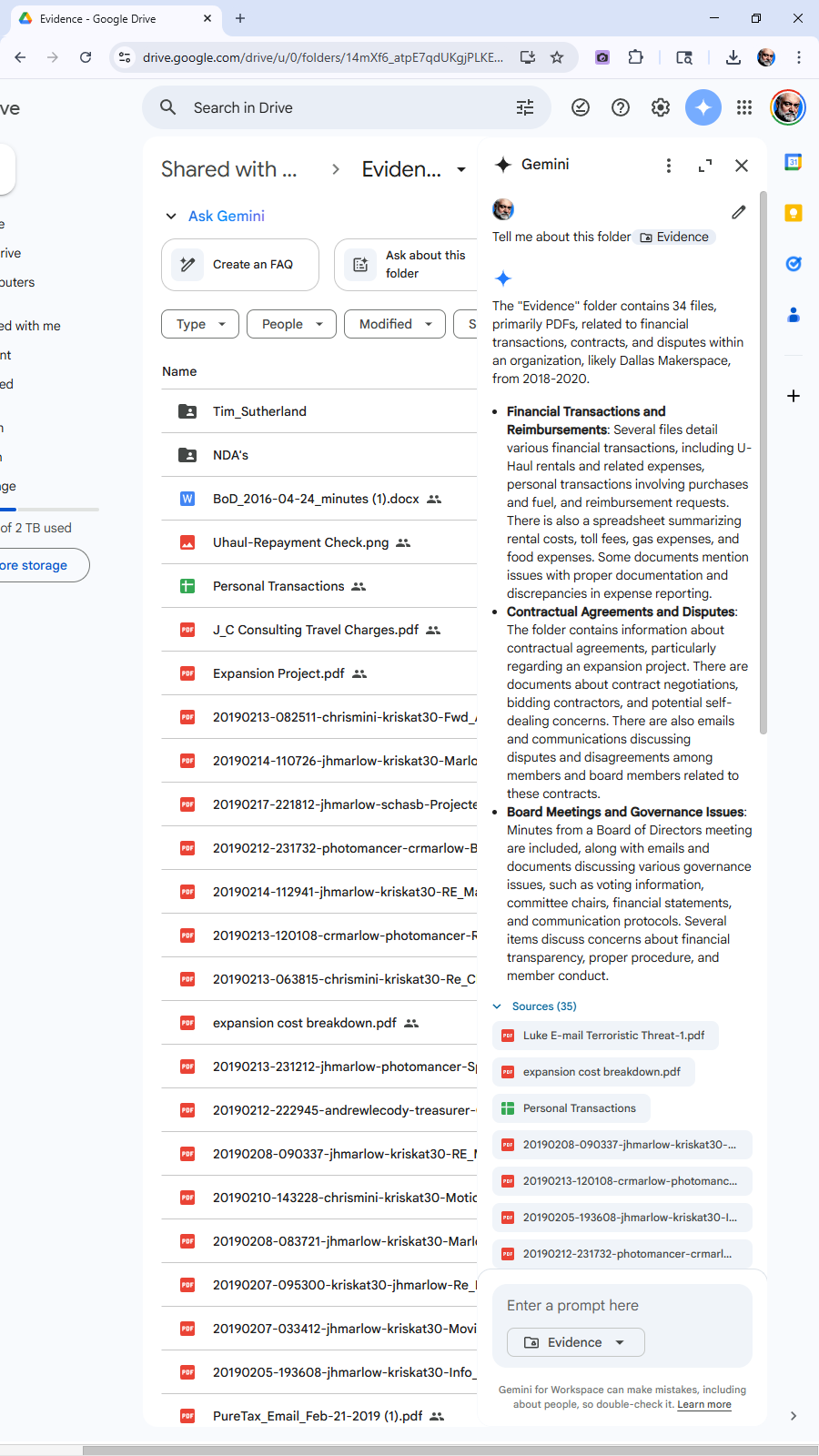Open the Evidence context dropdown in prompt box
This screenshot has width=819, height=1456.
point(576,1342)
